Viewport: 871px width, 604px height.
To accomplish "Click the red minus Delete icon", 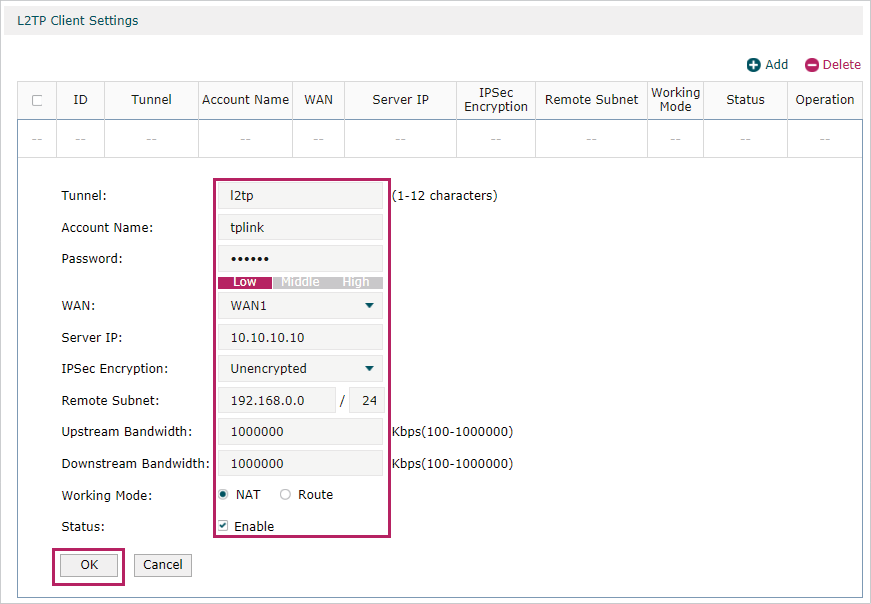I will tap(811, 65).
